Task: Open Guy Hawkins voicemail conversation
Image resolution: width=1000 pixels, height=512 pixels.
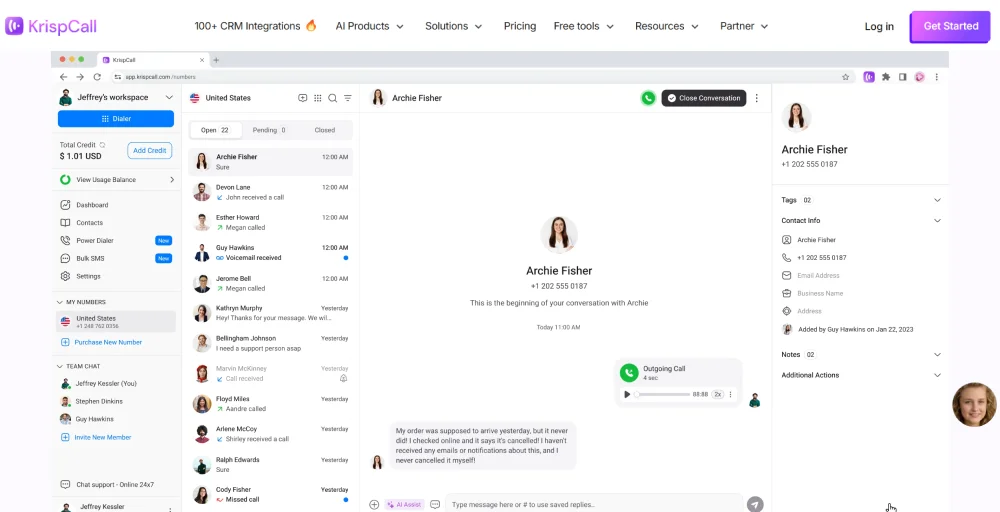Action: point(270,252)
